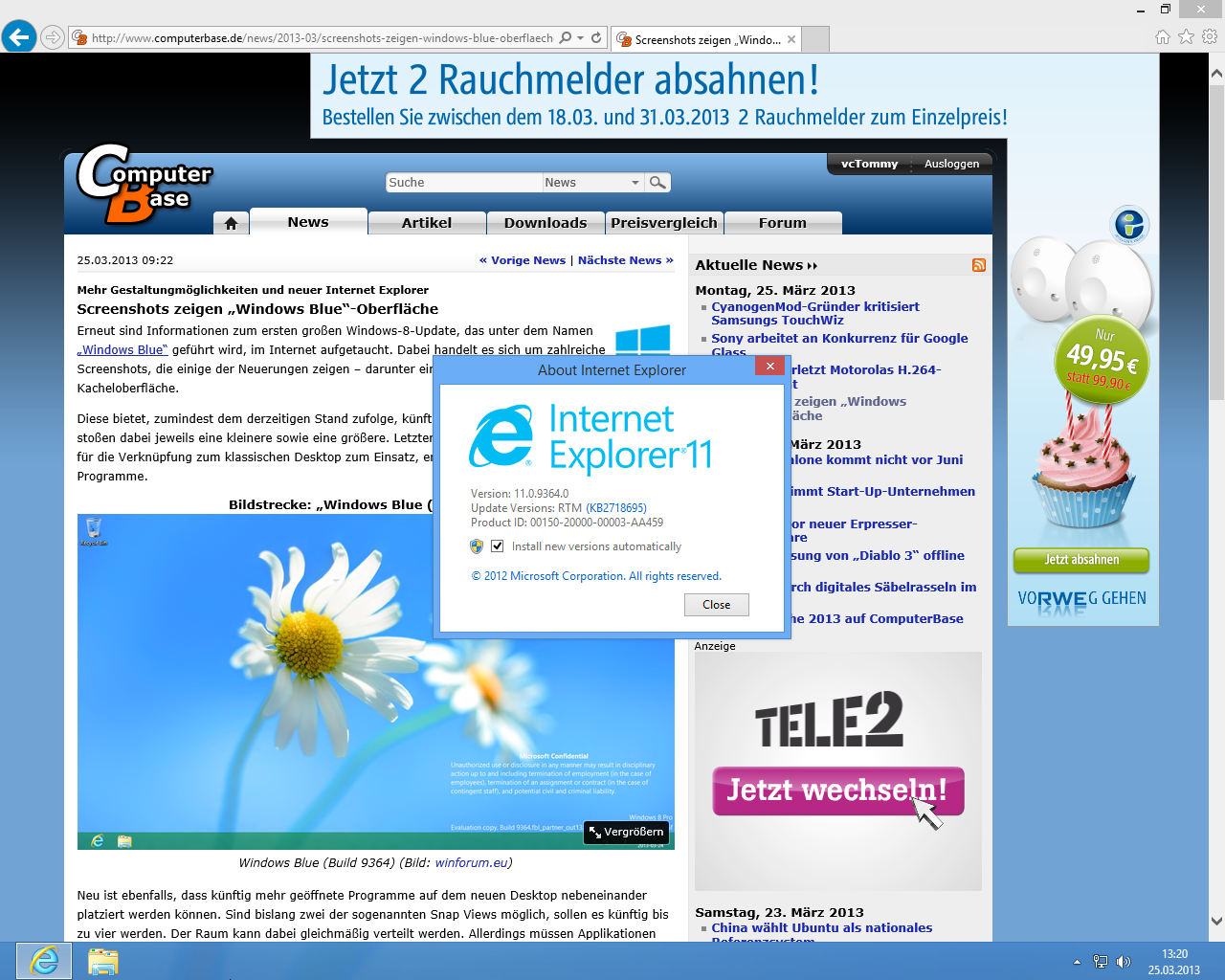The width and height of the screenshot is (1225, 980).
Task: Open the winforum.eu image credit link
Action: (x=471, y=863)
